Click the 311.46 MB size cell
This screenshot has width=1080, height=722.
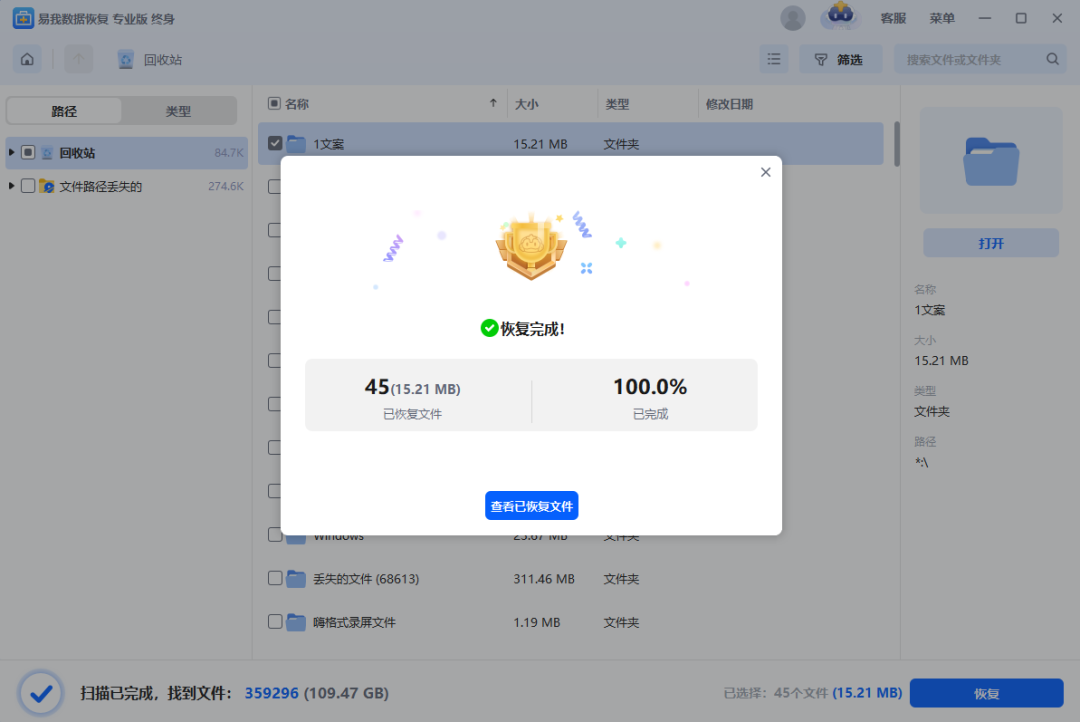click(x=543, y=579)
